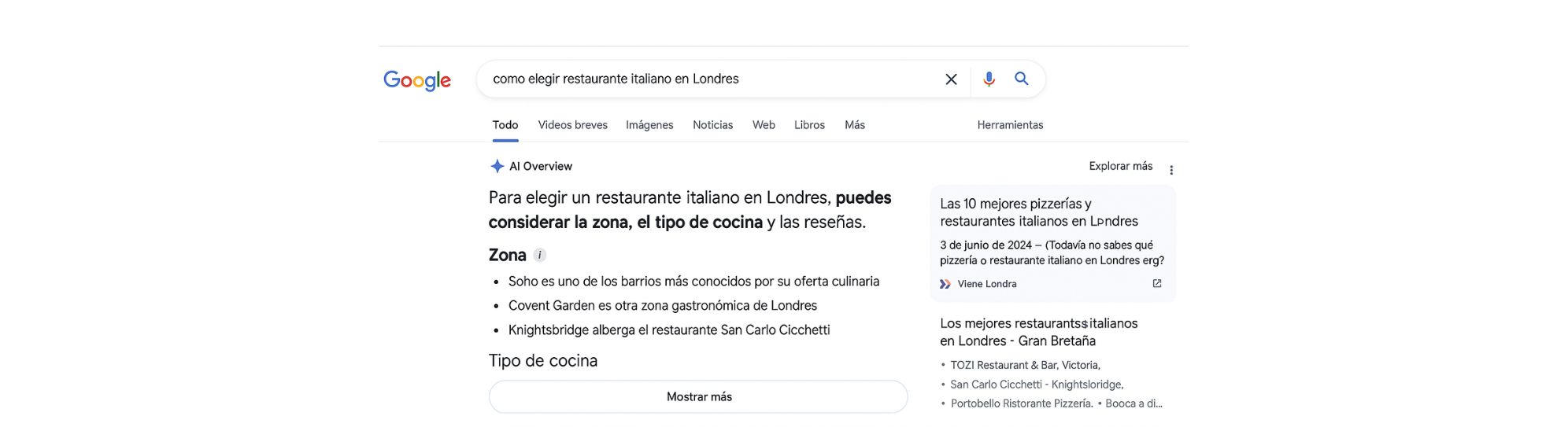Screen dimensions: 1568x427
Task: Select the Todo tab
Action: (x=505, y=125)
